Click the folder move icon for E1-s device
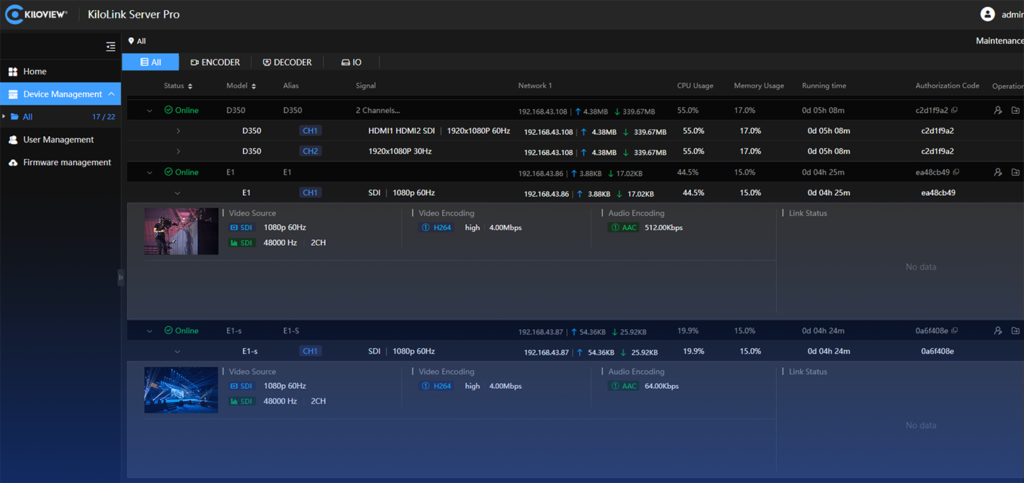This screenshot has height=483, width=1024. point(1015,330)
